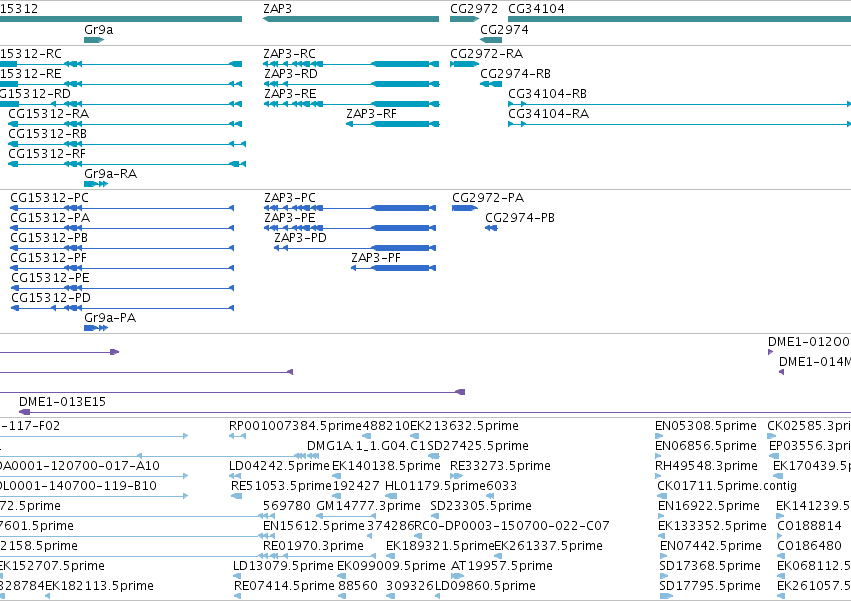Open the LD13079.5prime EST label

(283, 567)
